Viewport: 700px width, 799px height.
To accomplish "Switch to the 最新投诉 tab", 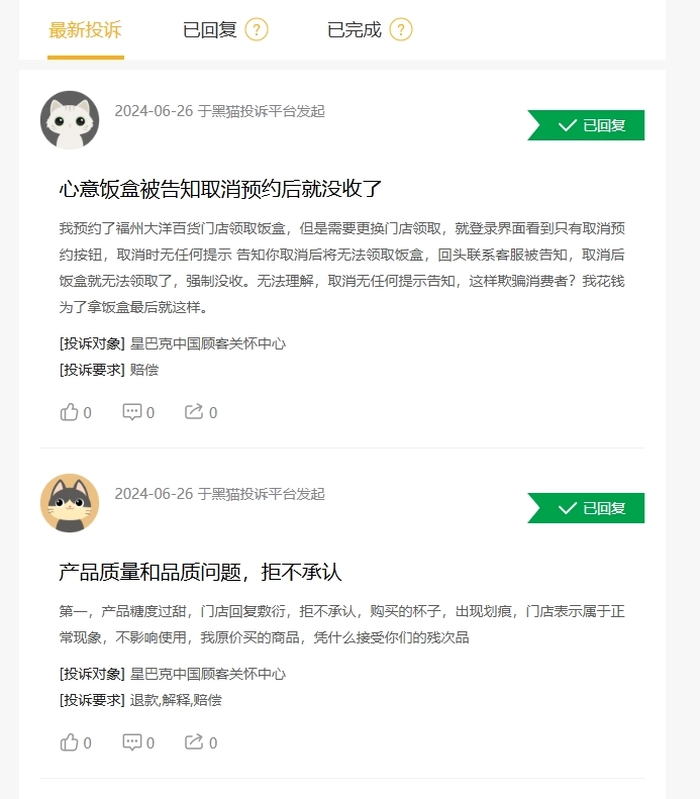I will coord(85,30).
